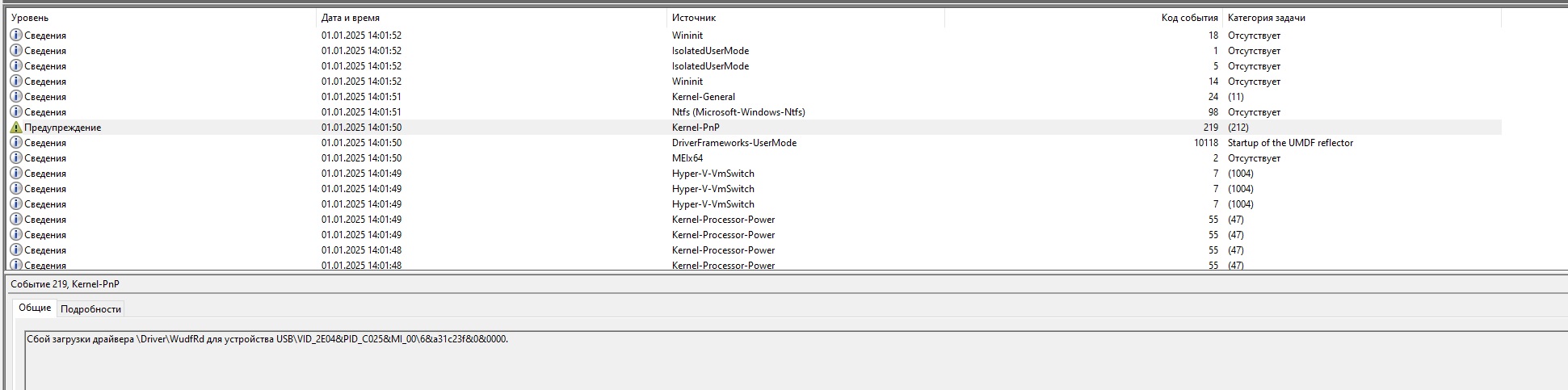Click the info icon of the DriverFrameworks-UserMode row
The height and width of the screenshot is (390, 1568).
pos(16,143)
